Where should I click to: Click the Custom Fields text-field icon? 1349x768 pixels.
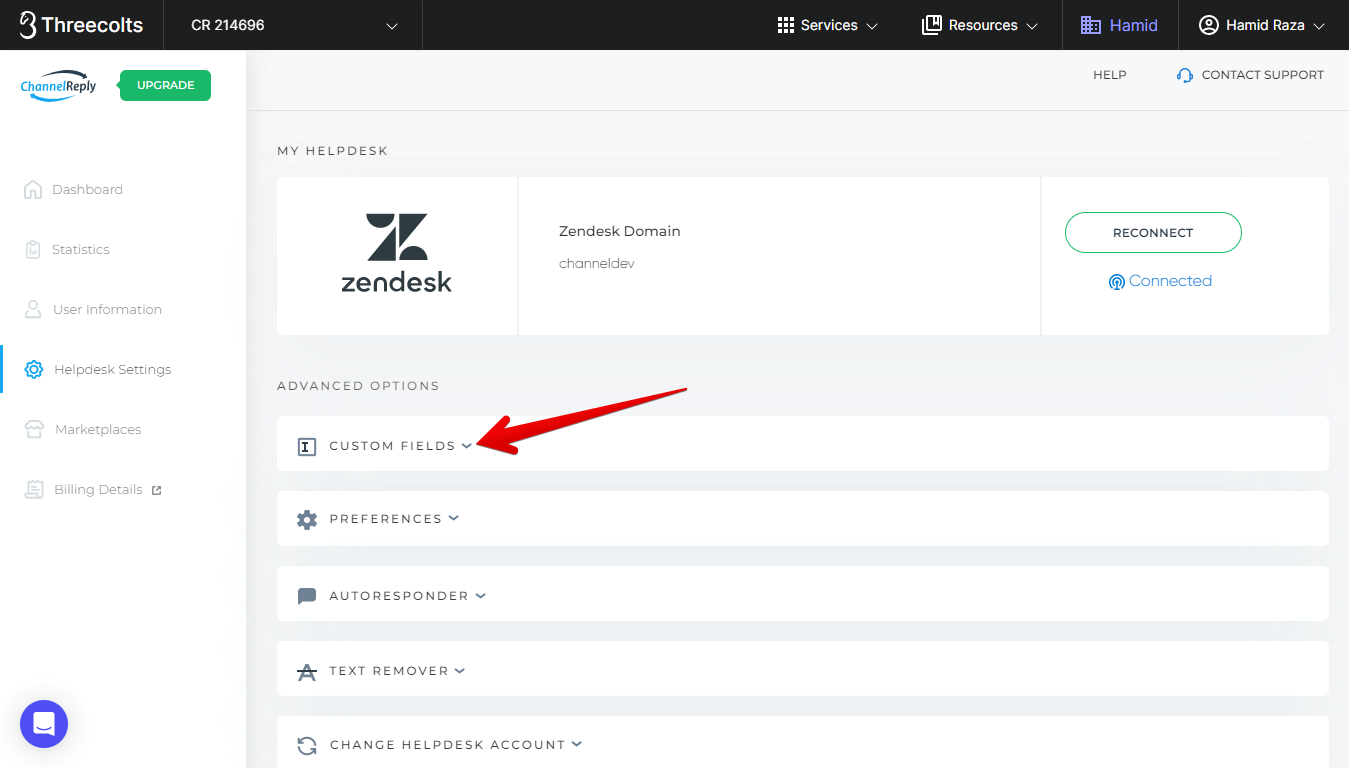(x=307, y=446)
